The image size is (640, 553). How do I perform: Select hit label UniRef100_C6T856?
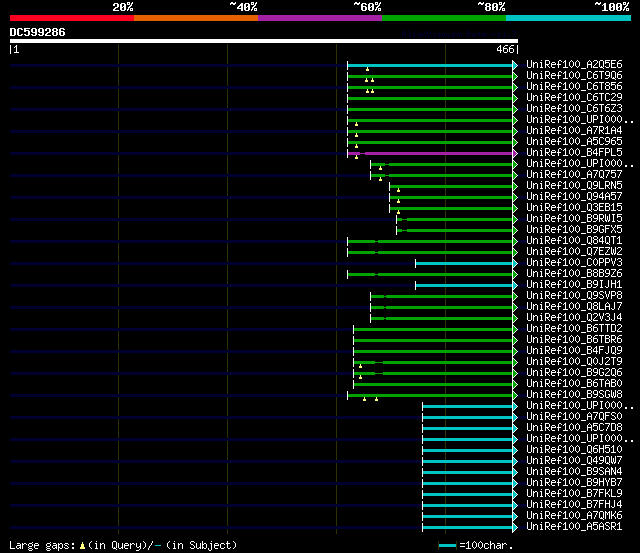[x=574, y=87]
